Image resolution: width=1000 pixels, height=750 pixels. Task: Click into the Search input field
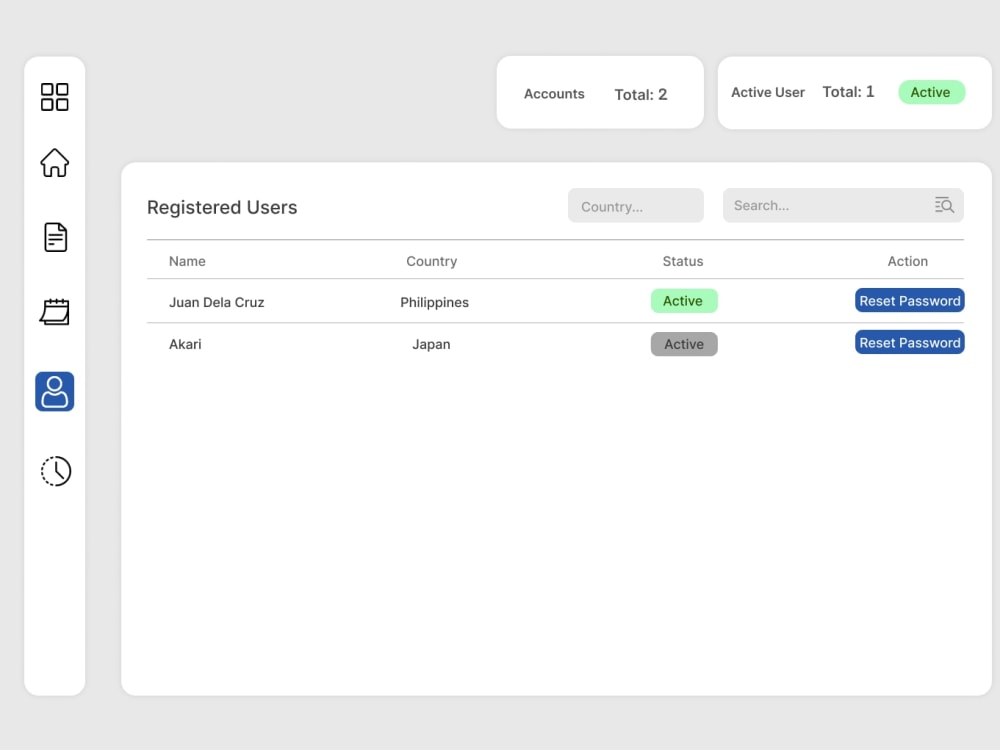point(843,205)
